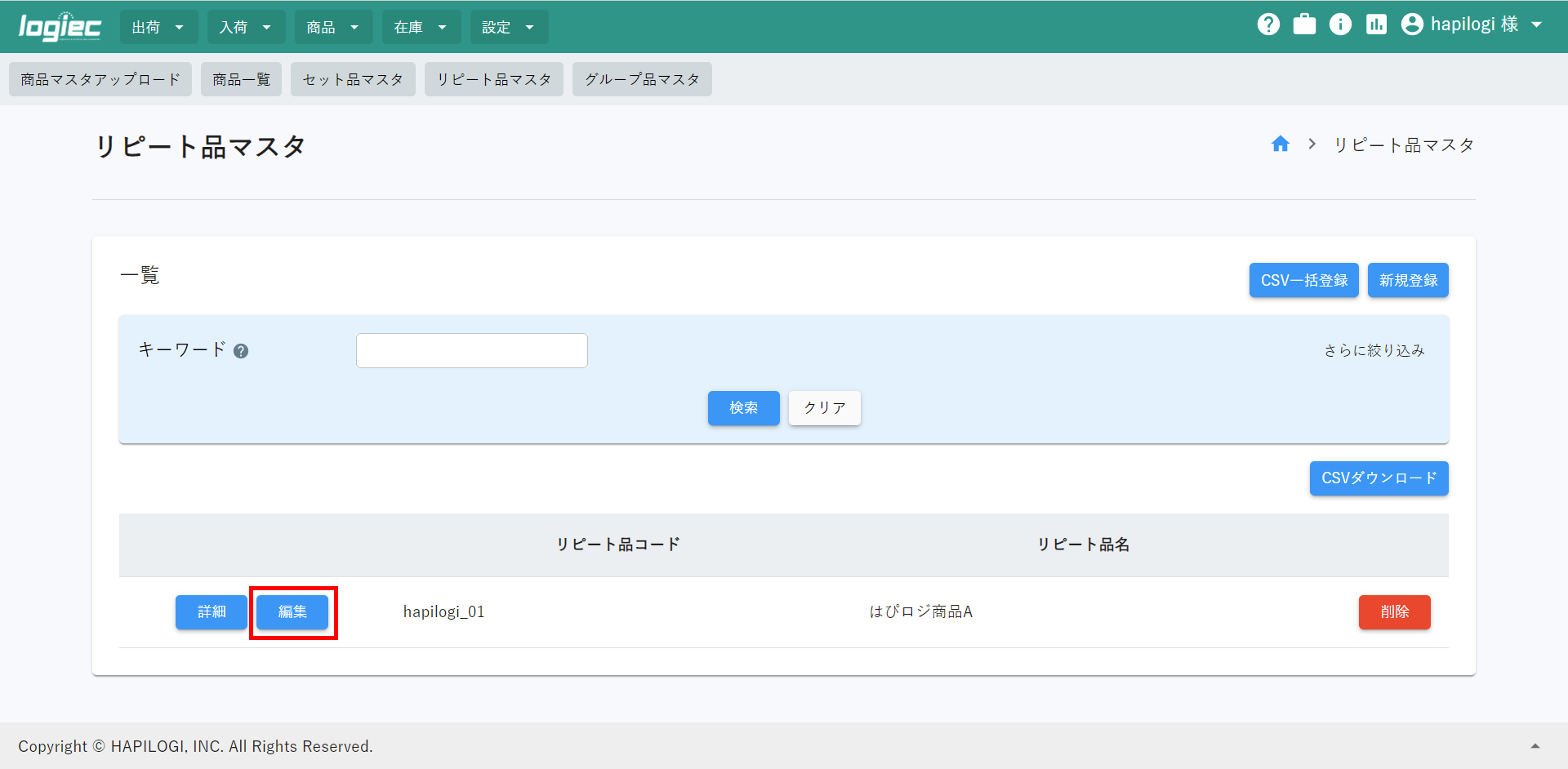
Task: Open 詳細 for hapilogi_01
Action: (211, 611)
